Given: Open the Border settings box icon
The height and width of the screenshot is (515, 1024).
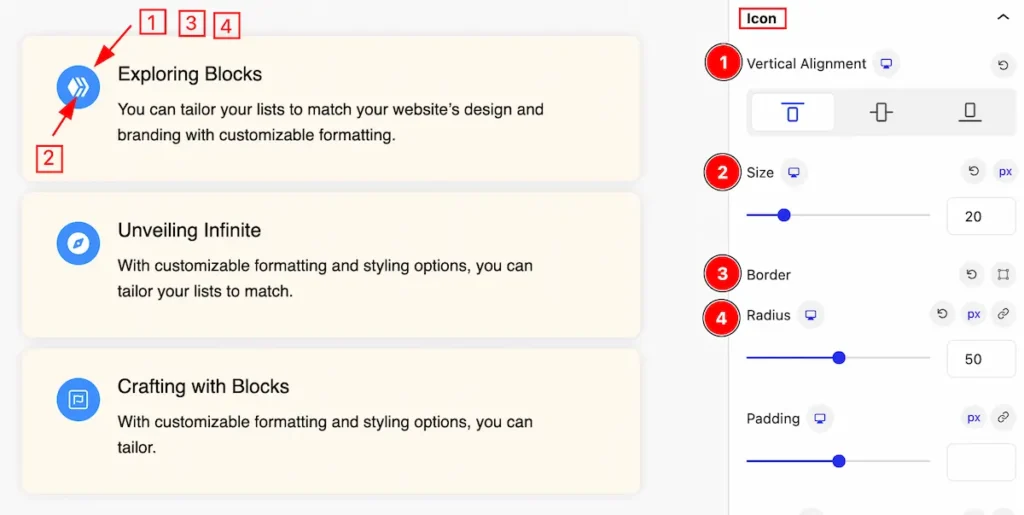Looking at the screenshot, I should pos(1003,274).
